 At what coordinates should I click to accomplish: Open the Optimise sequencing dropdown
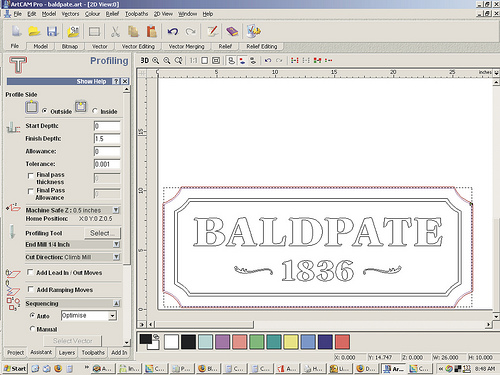pyautogui.click(x=113, y=315)
